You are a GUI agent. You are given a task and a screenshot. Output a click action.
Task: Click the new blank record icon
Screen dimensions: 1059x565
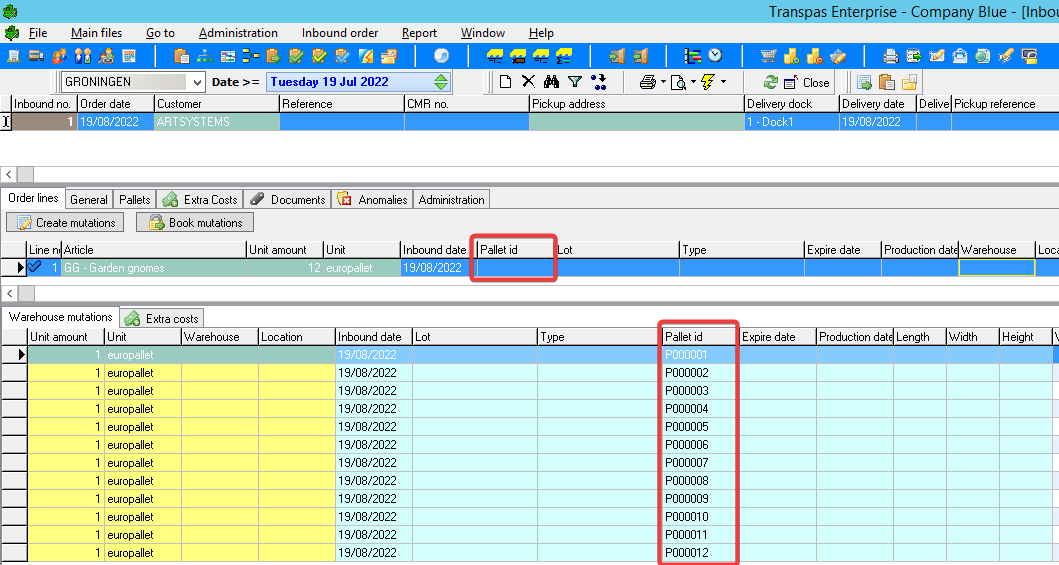coord(506,82)
